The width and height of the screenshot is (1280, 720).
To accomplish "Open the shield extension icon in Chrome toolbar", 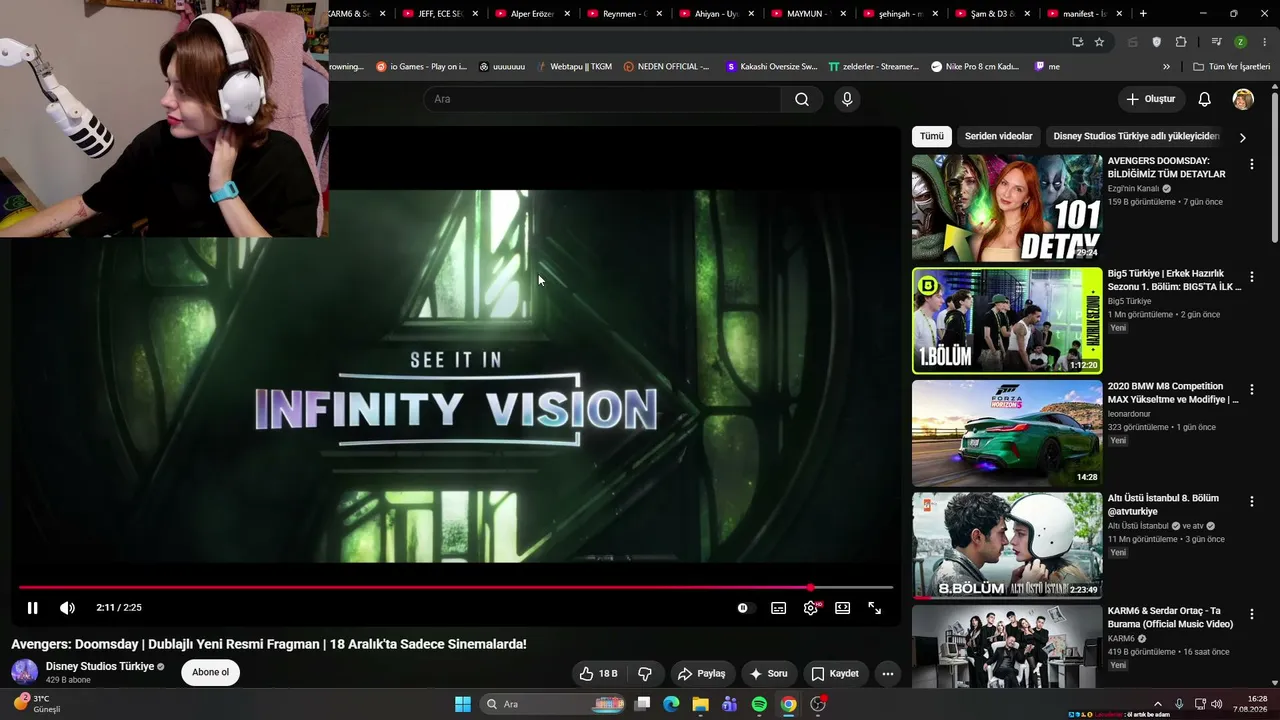I will tap(1157, 42).
